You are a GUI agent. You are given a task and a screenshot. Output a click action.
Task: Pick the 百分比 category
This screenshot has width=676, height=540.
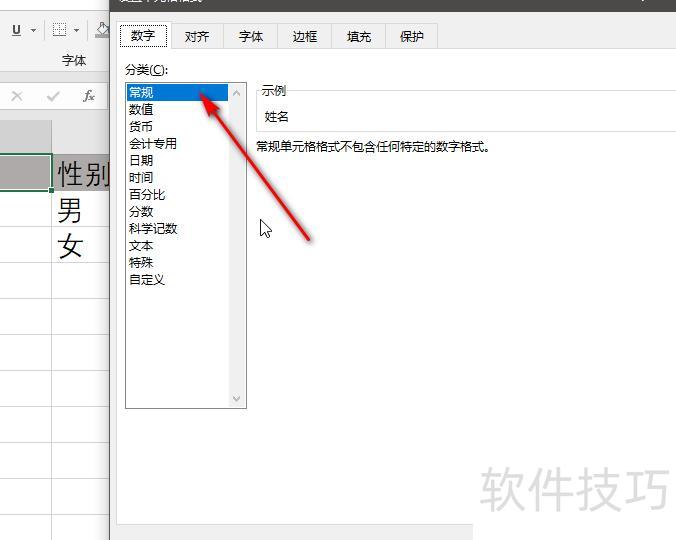177,195
